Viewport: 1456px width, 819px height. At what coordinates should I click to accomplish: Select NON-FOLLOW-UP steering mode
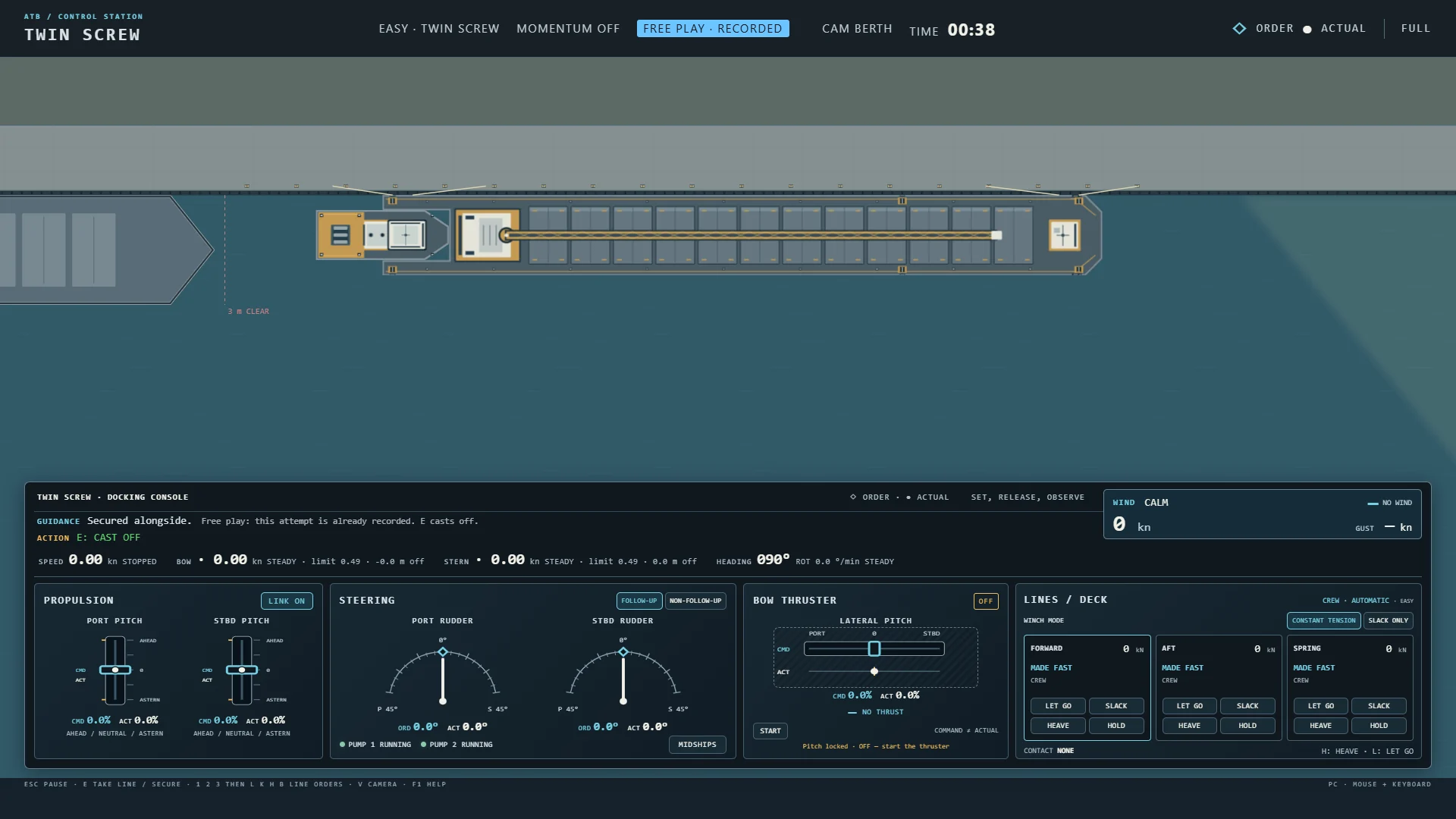[x=695, y=601]
